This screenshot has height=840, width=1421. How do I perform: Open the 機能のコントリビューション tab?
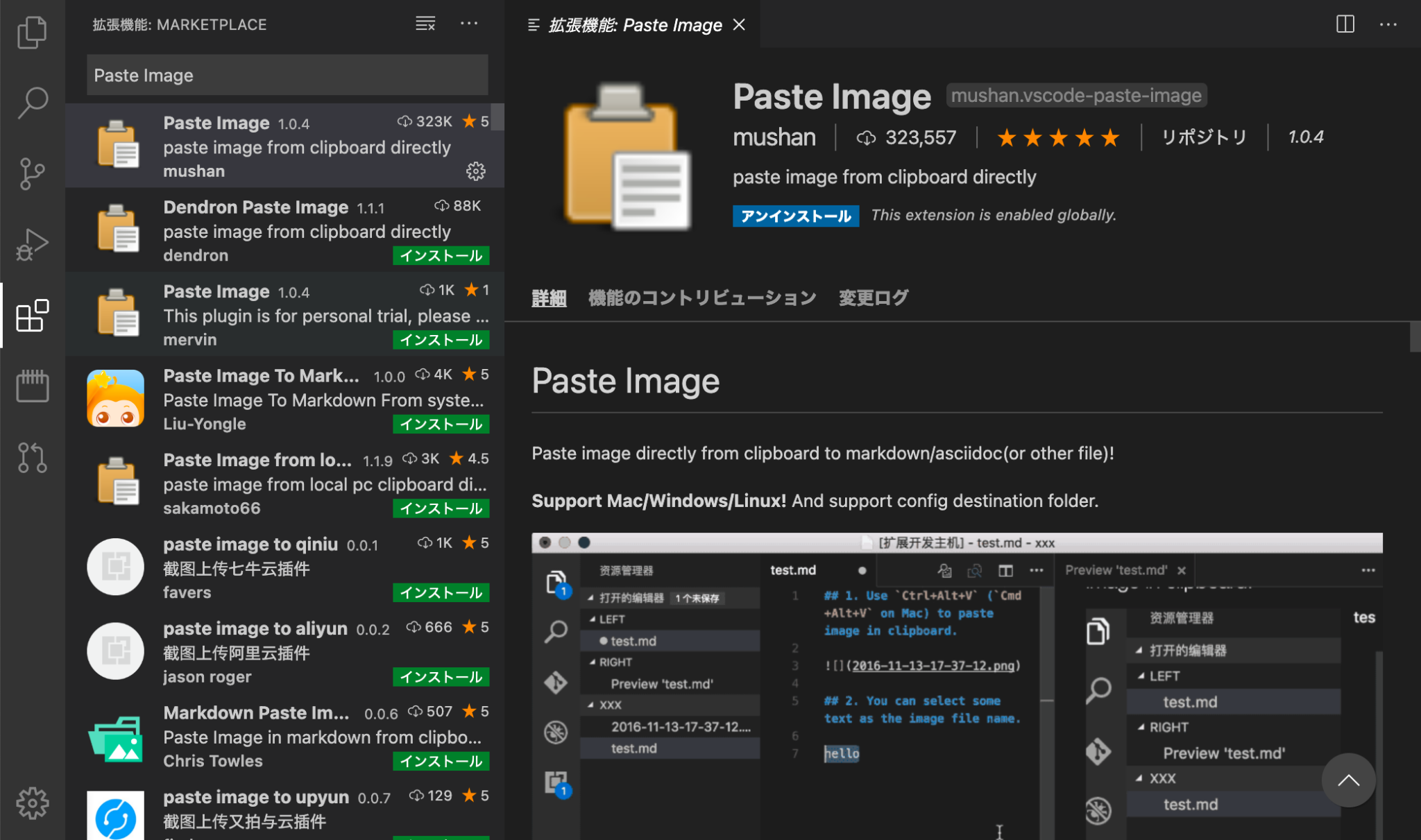[x=702, y=298]
